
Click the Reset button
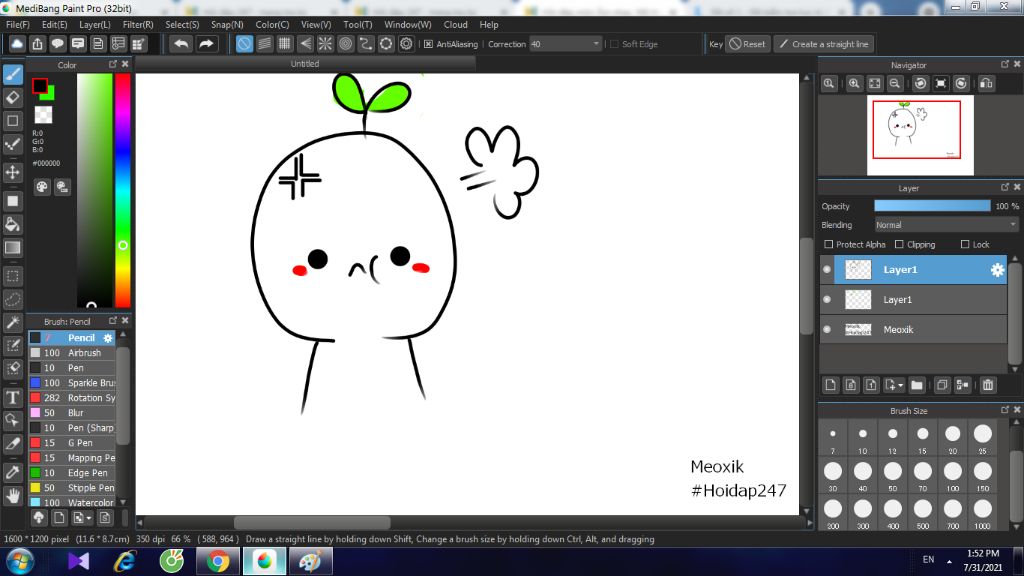748,44
